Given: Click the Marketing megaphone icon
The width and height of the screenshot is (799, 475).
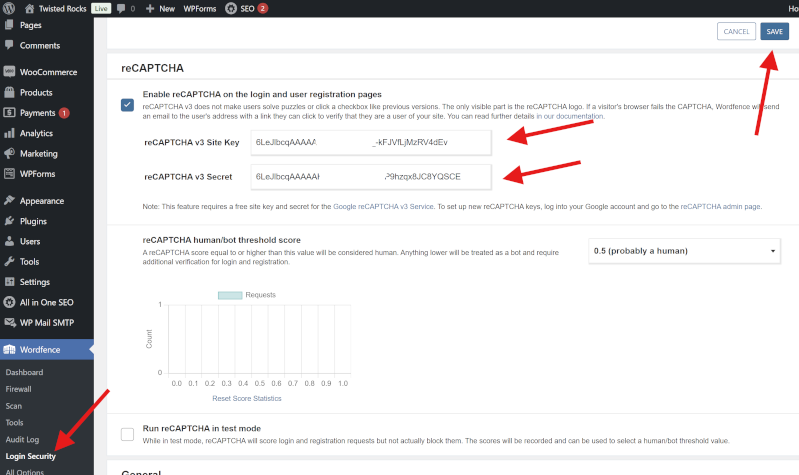Looking at the screenshot, I should (9, 153).
